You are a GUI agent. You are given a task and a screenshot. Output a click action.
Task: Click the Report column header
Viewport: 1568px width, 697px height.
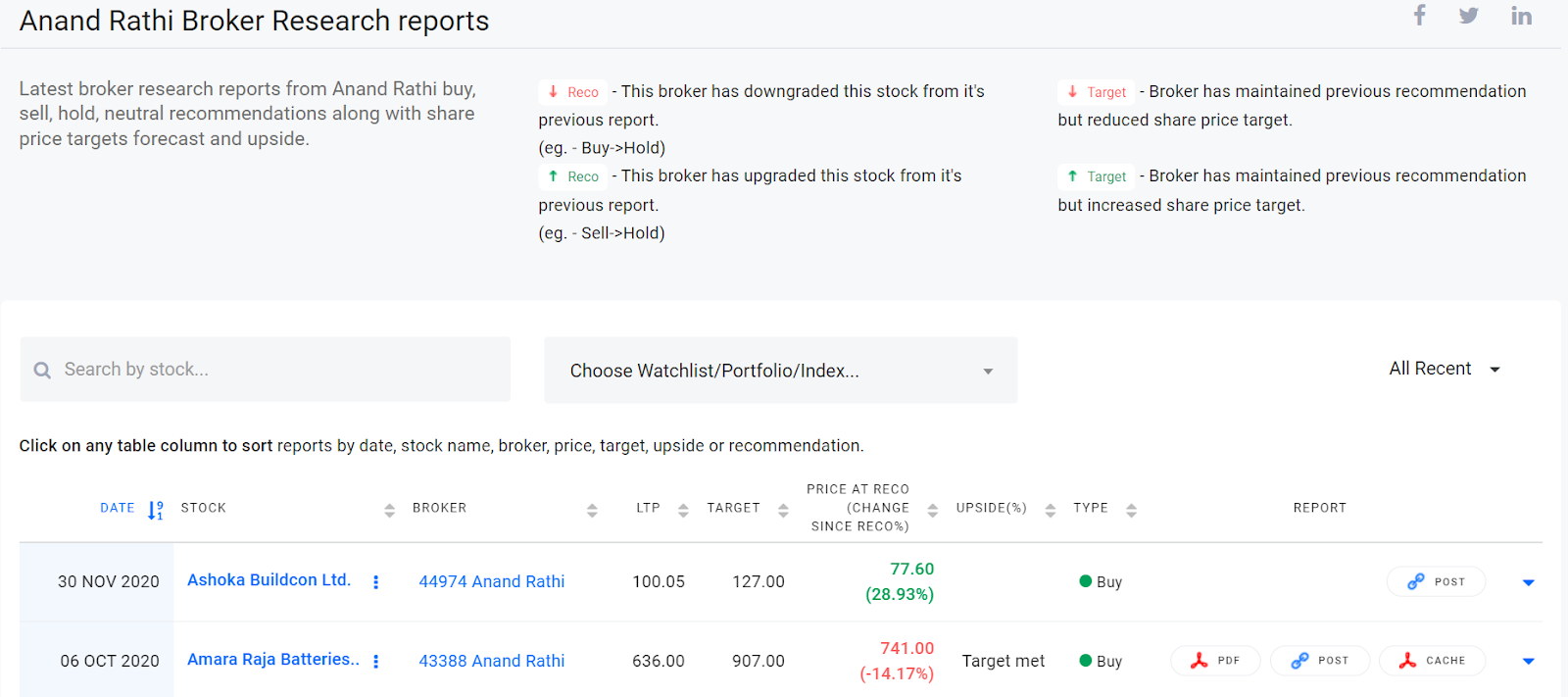[x=1320, y=509]
